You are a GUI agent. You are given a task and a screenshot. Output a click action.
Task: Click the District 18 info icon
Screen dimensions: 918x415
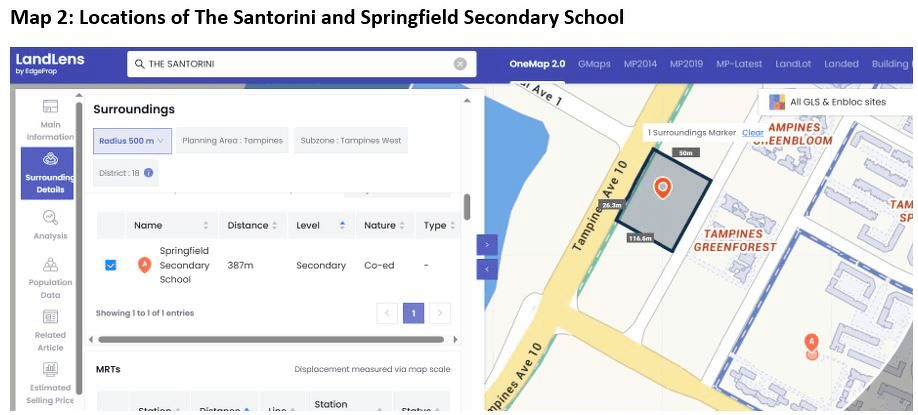pyautogui.click(x=148, y=173)
